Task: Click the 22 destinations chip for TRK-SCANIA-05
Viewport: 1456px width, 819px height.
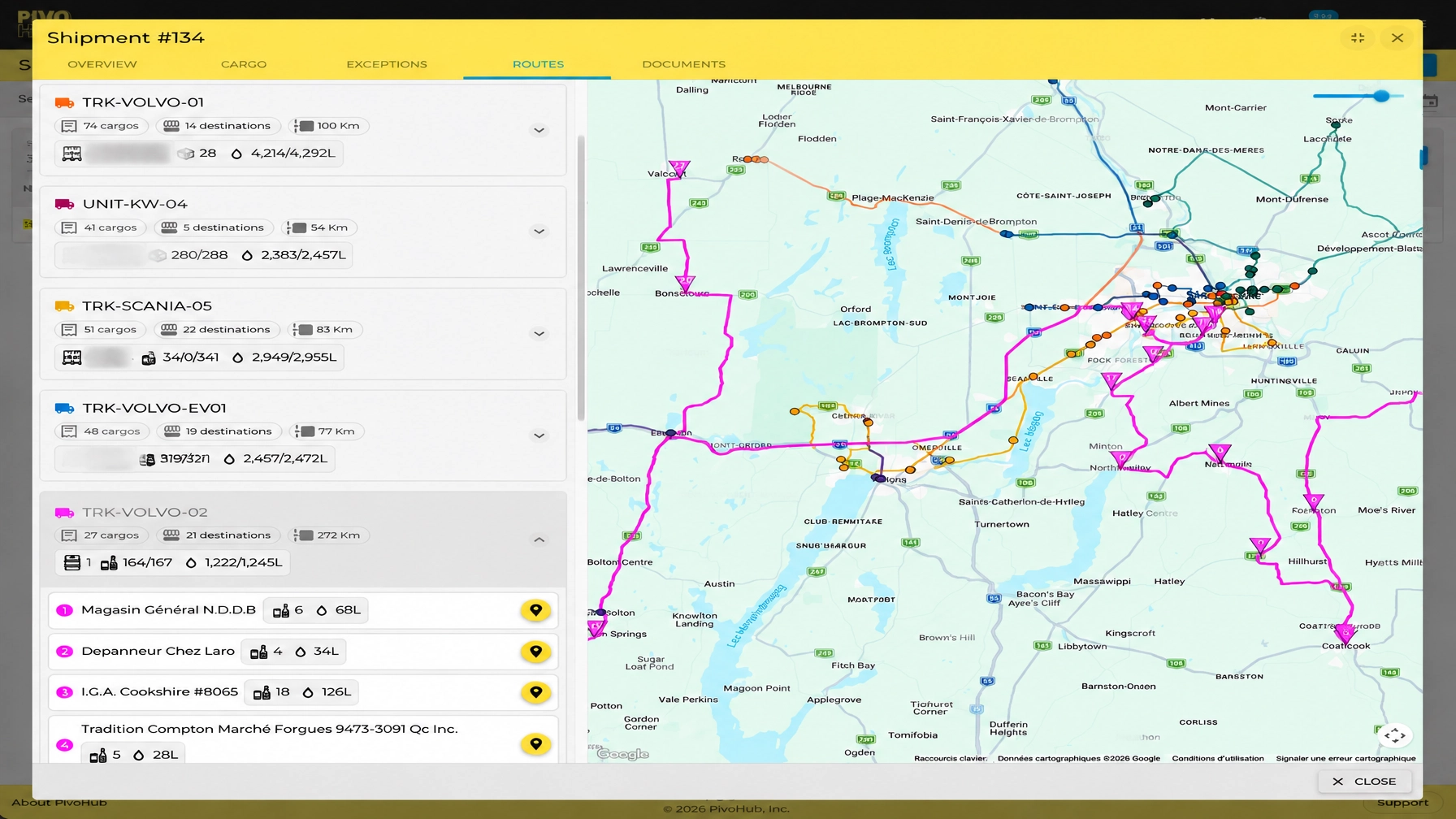Action: [x=217, y=330]
